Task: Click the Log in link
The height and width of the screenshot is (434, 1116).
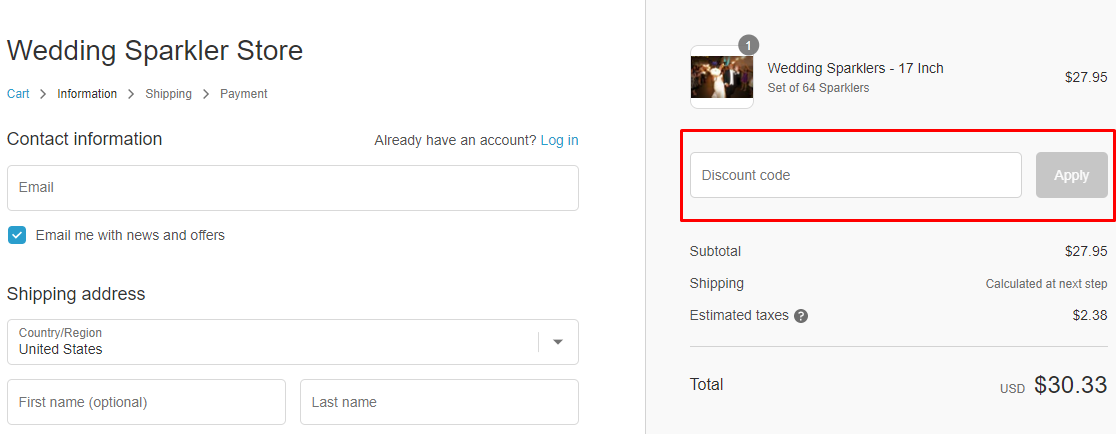Action: [x=559, y=140]
